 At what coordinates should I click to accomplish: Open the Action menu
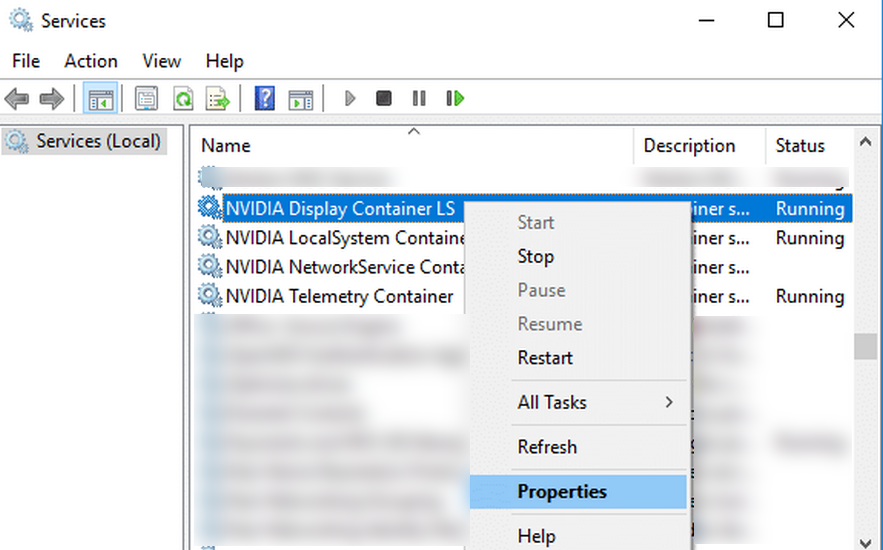(91, 61)
